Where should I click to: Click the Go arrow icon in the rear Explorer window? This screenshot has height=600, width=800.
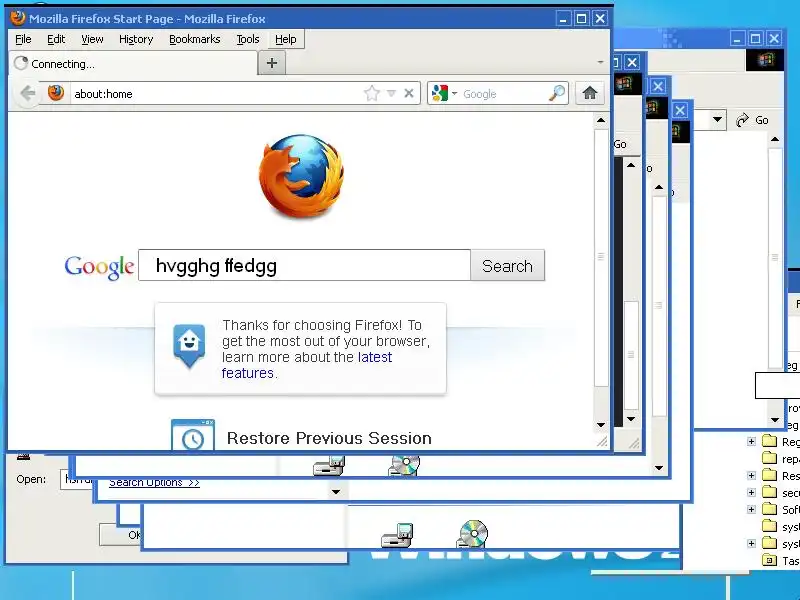click(x=742, y=120)
